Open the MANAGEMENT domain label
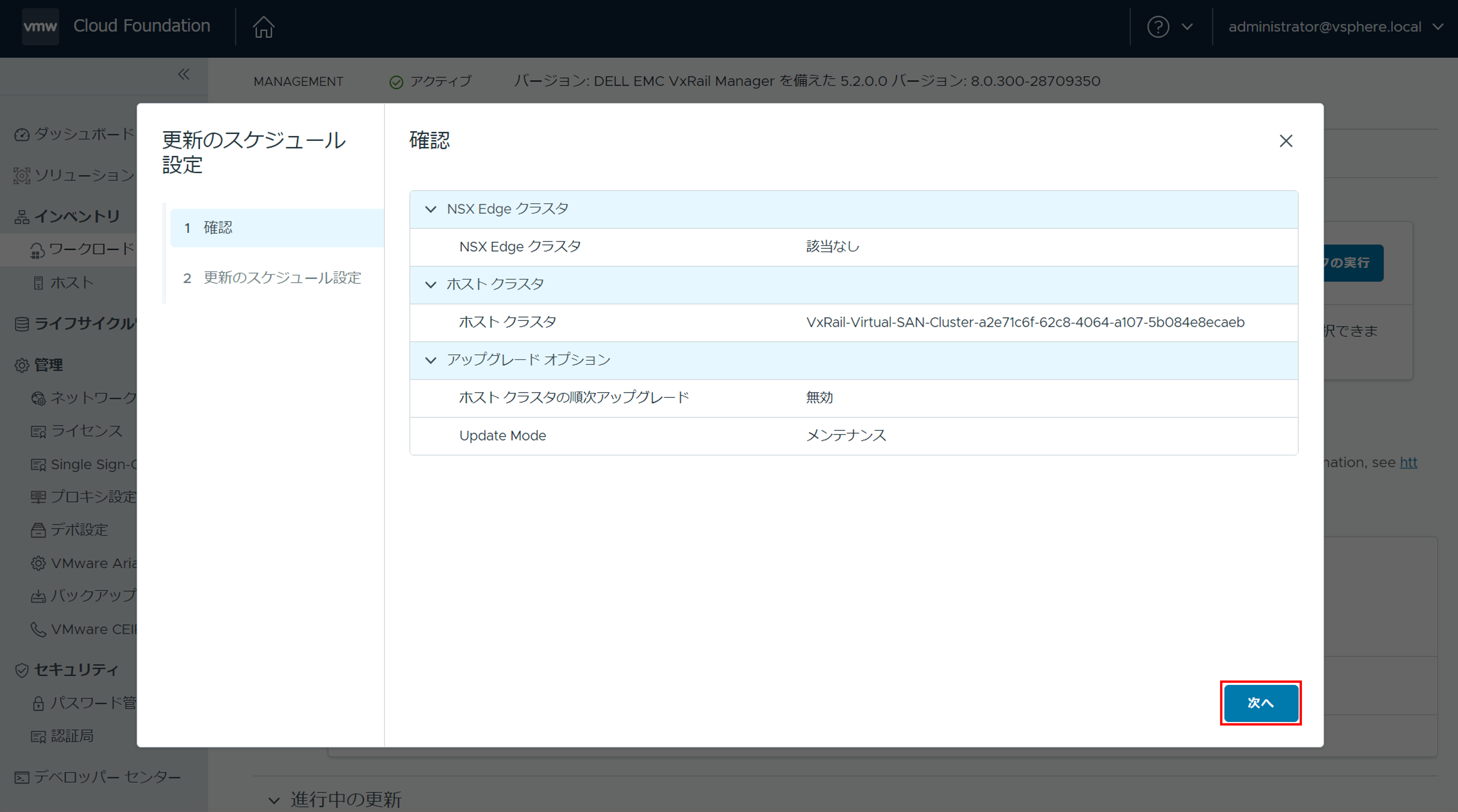The width and height of the screenshot is (1458, 812). click(298, 81)
